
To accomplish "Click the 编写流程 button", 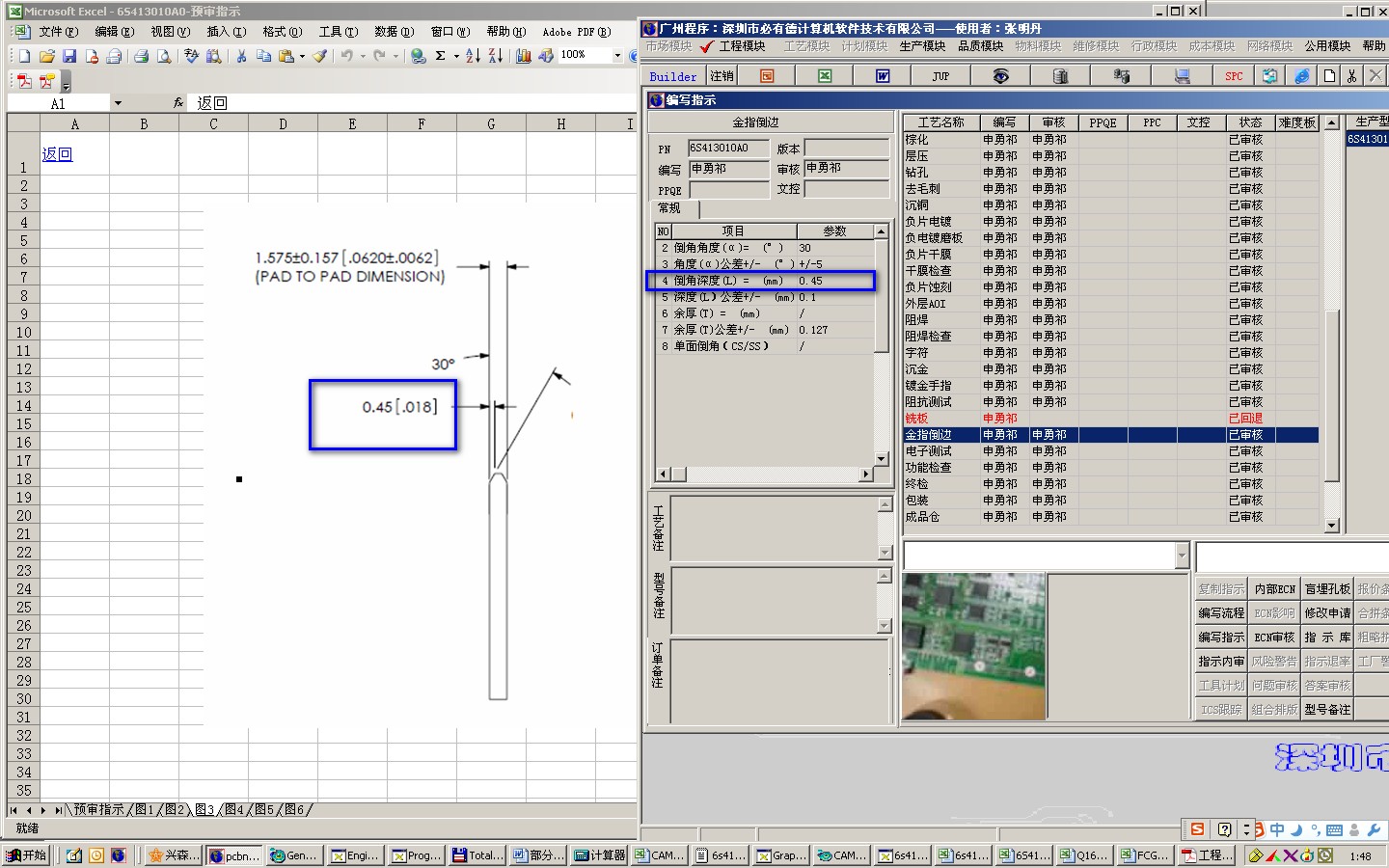I will coord(1221,612).
